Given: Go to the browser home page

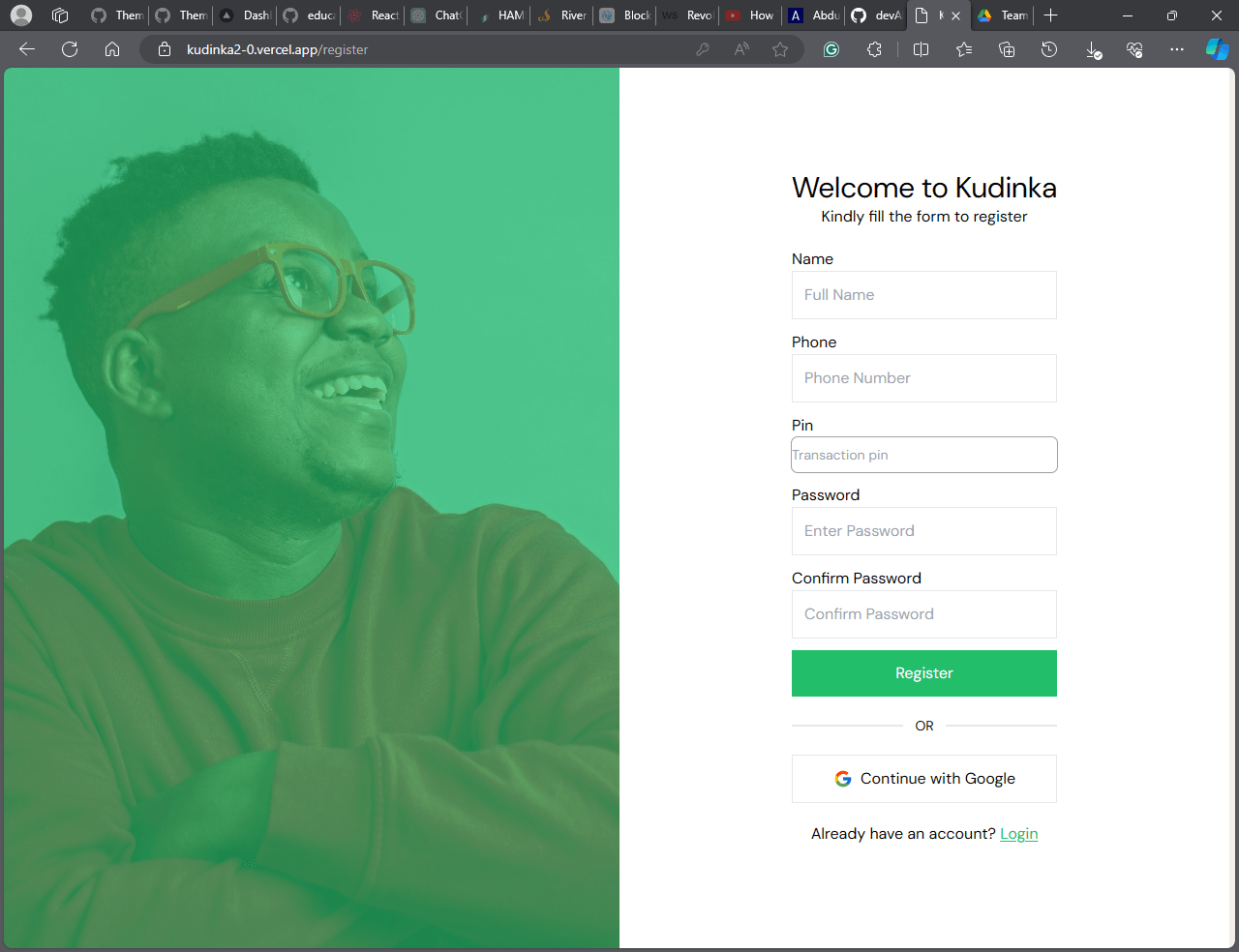Looking at the screenshot, I should pos(112,49).
